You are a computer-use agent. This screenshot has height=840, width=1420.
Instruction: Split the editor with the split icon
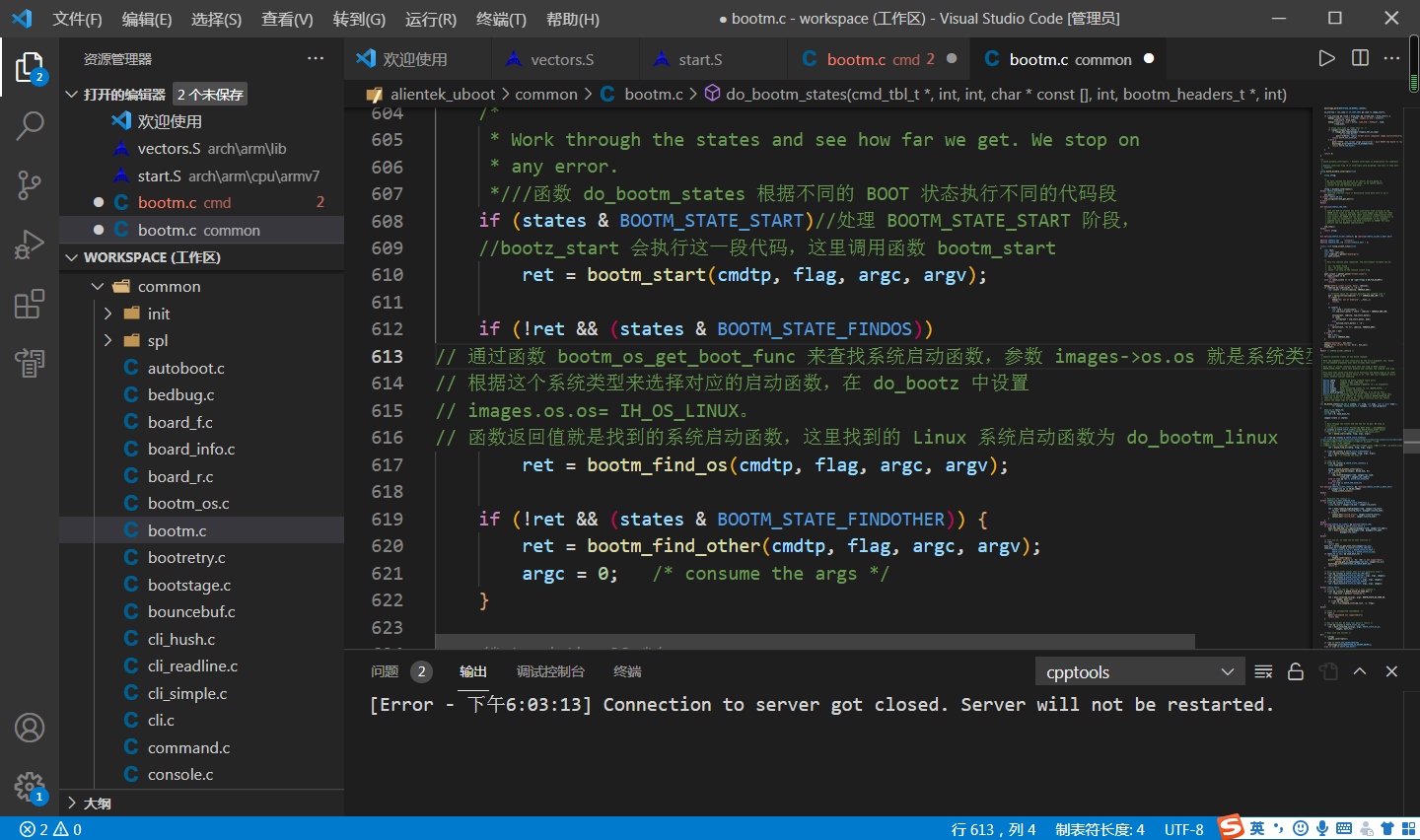coord(1360,58)
